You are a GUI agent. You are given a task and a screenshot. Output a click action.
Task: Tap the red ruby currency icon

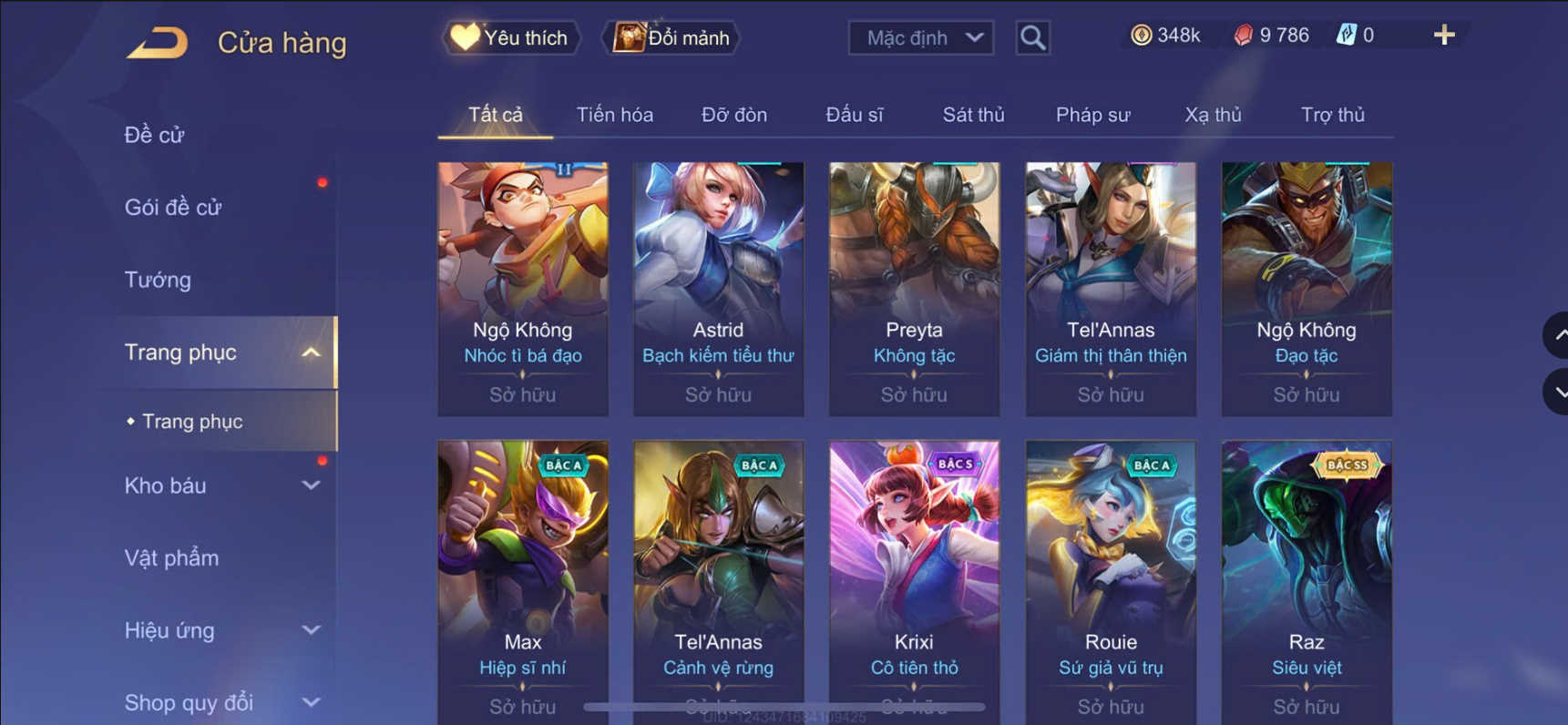(1243, 36)
